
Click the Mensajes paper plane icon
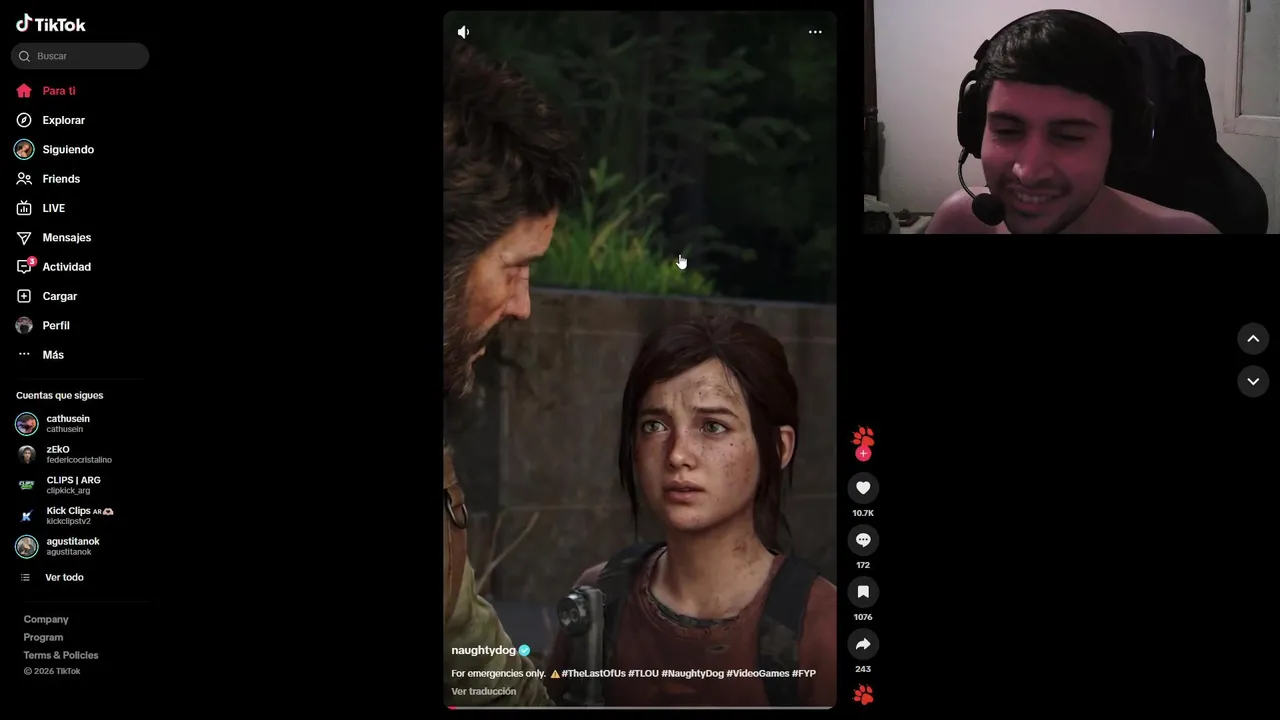click(24, 237)
